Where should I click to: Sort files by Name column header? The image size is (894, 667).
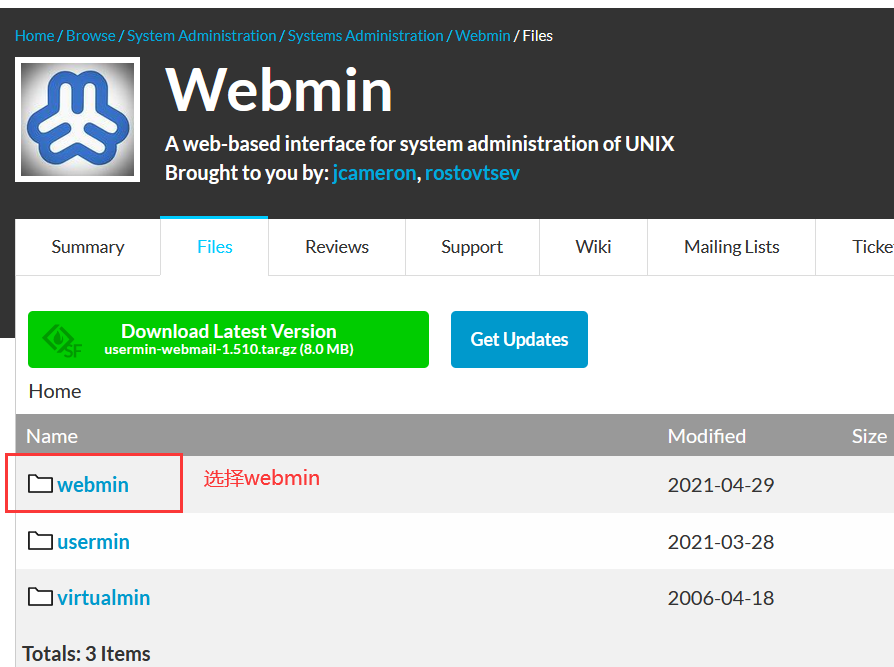[x=52, y=436]
